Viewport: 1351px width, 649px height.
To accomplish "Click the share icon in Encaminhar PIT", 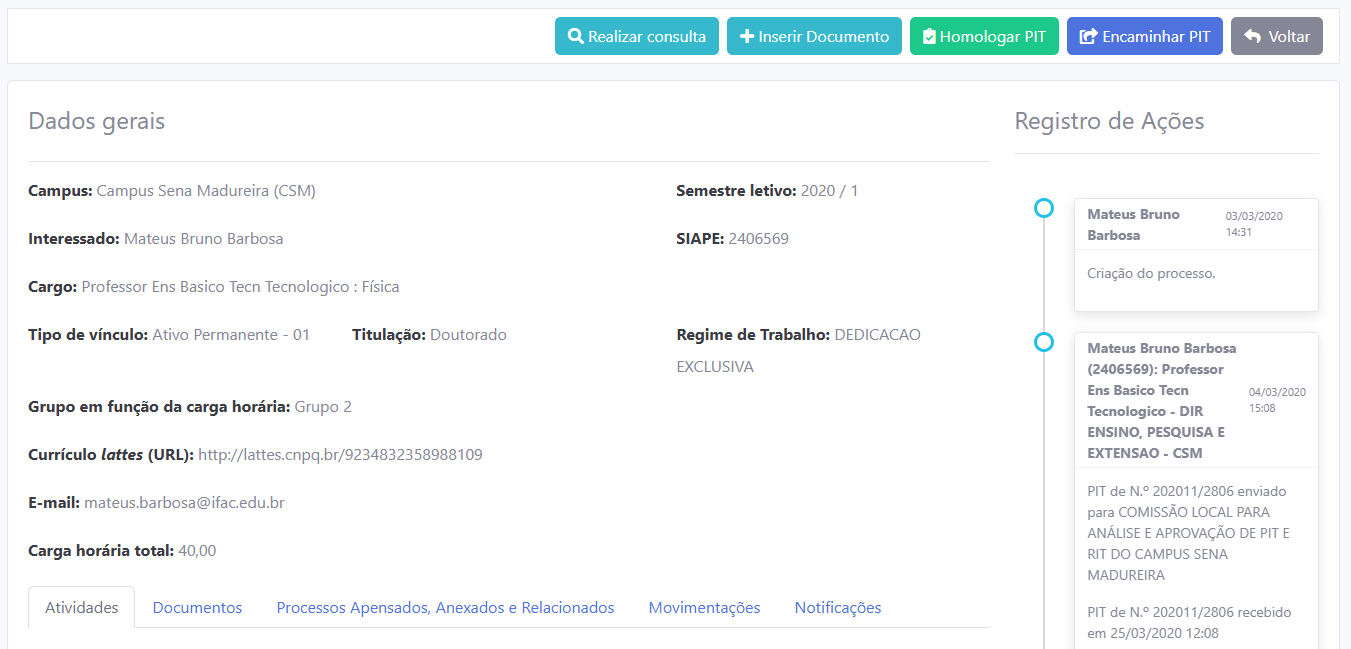I will [x=1087, y=37].
